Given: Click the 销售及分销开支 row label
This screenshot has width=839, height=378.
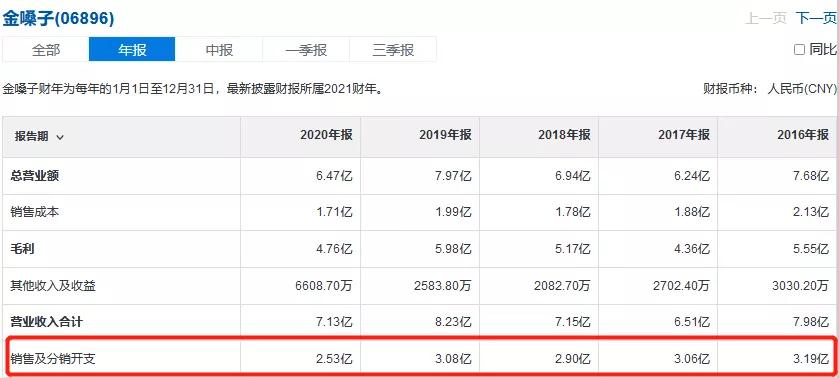Looking at the screenshot, I should tap(53, 358).
